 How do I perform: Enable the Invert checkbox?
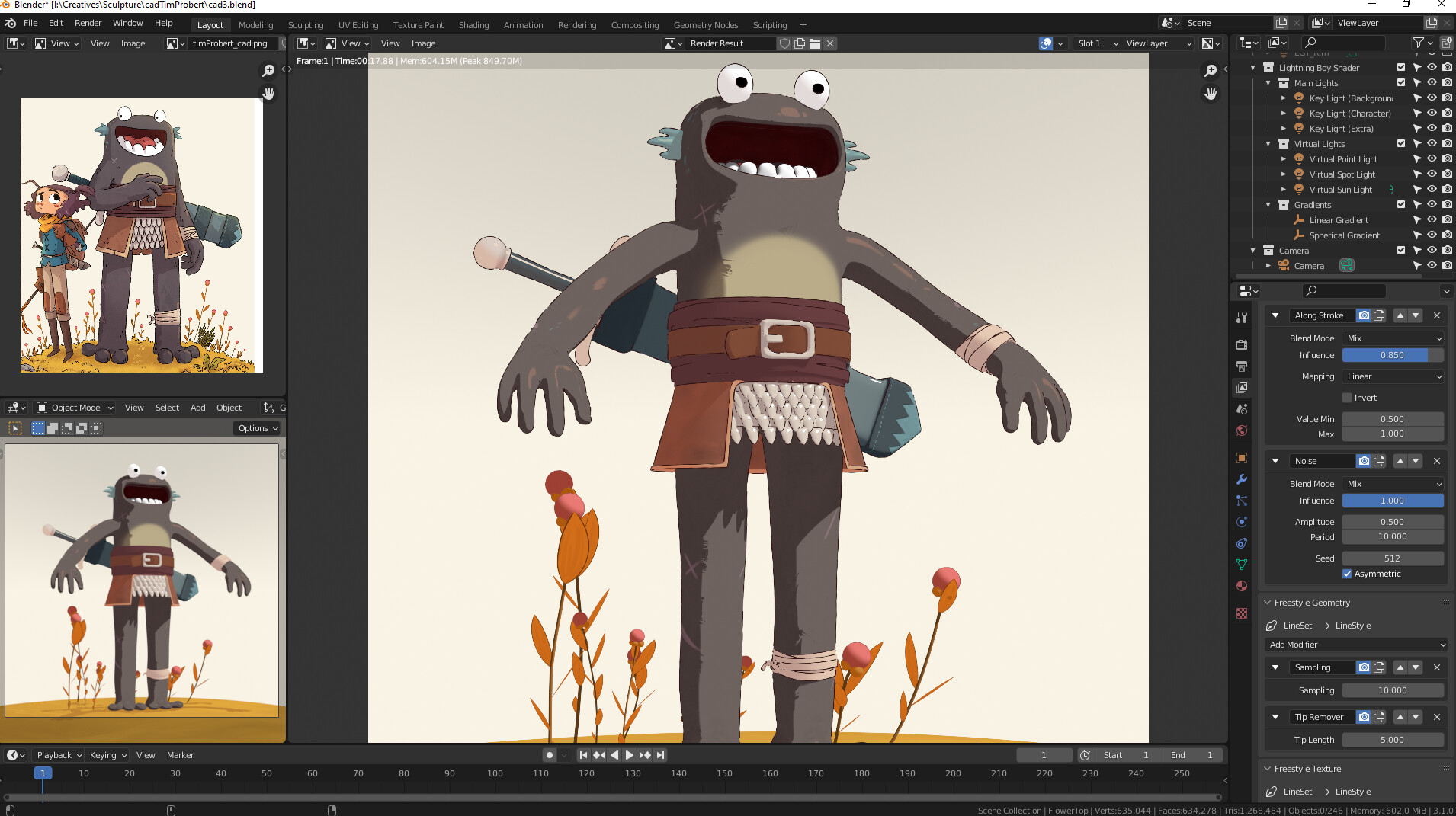pyautogui.click(x=1347, y=398)
